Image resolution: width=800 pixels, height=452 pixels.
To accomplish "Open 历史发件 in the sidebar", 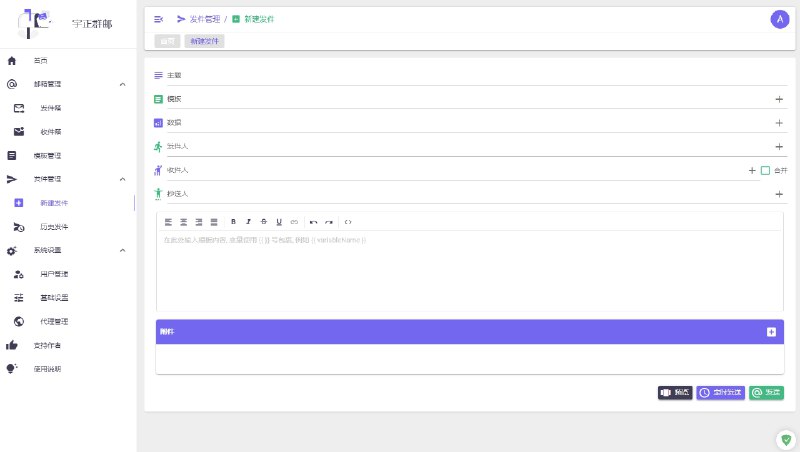I will [53, 227].
